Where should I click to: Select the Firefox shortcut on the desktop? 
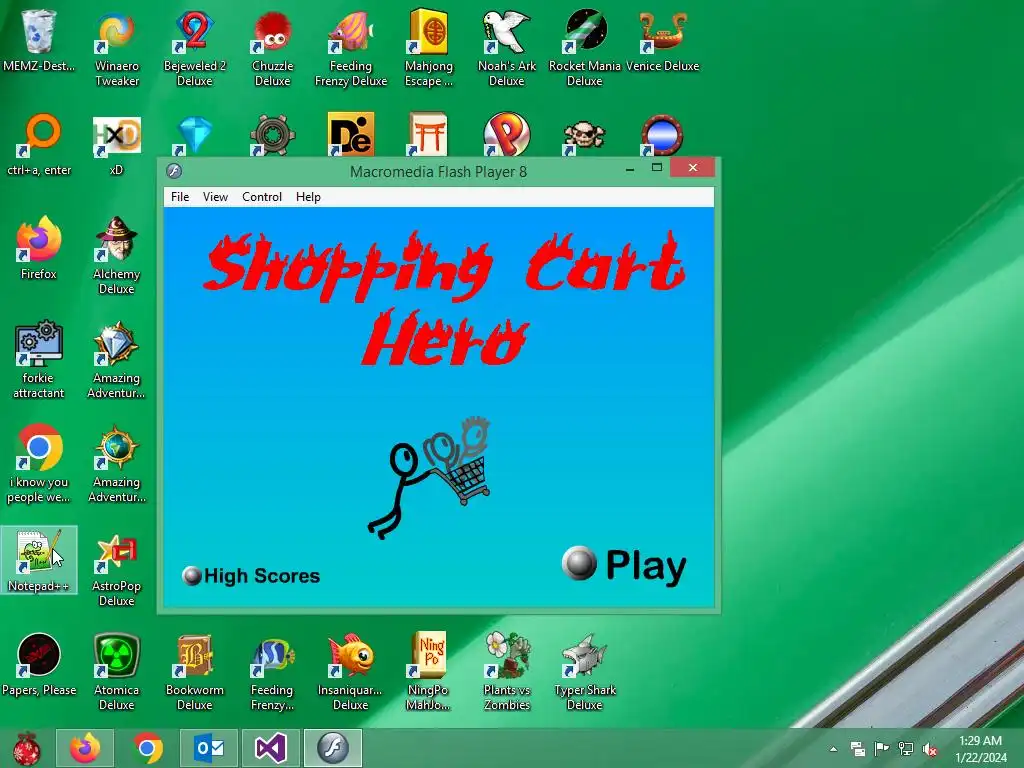point(39,248)
